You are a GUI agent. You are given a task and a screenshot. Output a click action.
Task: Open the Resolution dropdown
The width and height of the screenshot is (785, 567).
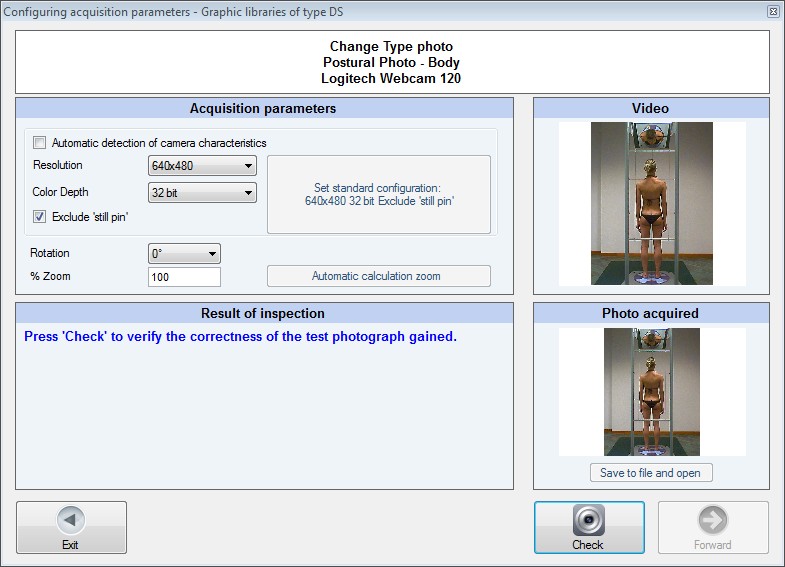point(202,166)
